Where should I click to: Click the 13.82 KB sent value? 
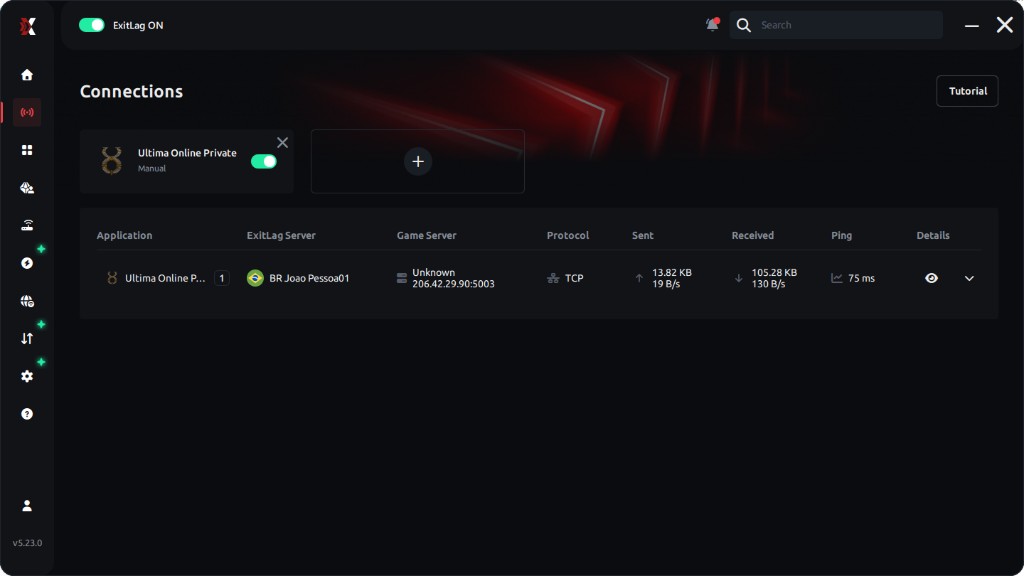tap(671, 272)
